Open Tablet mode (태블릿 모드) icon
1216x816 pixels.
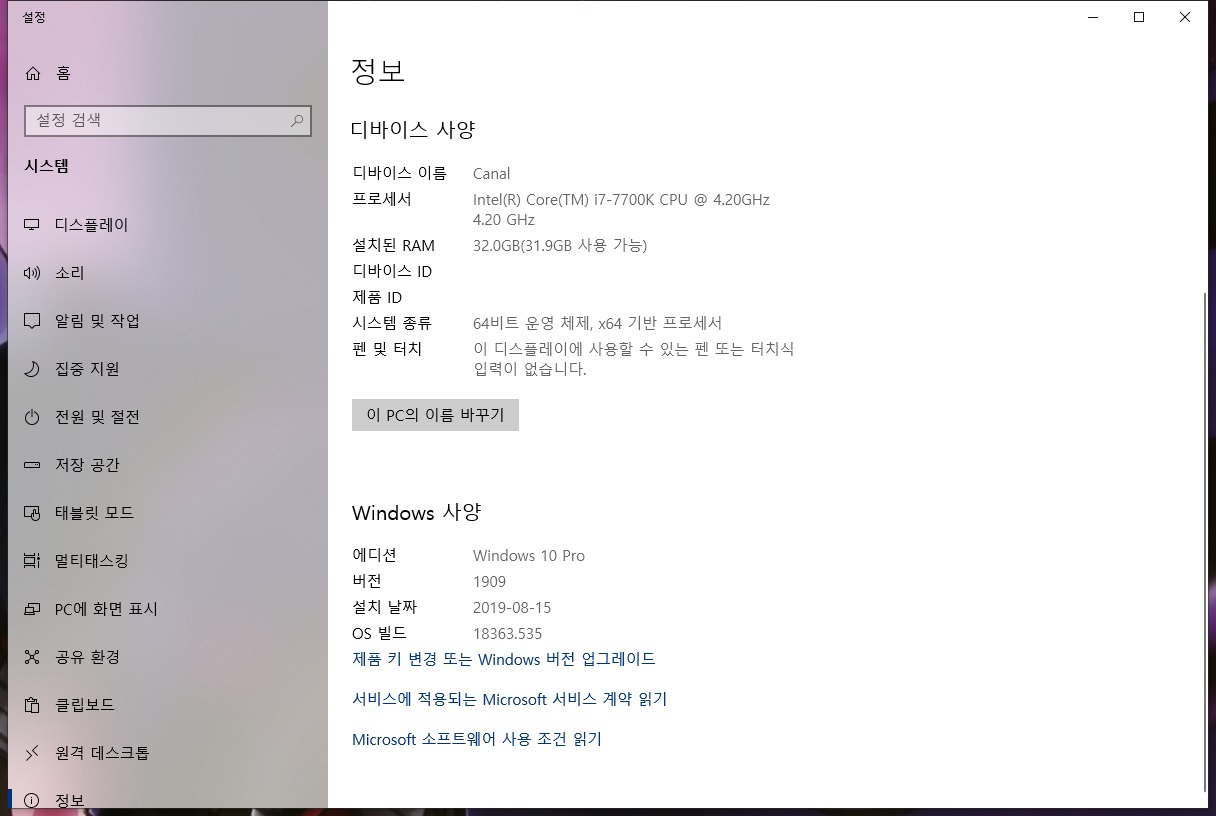(x=33, y=513)
